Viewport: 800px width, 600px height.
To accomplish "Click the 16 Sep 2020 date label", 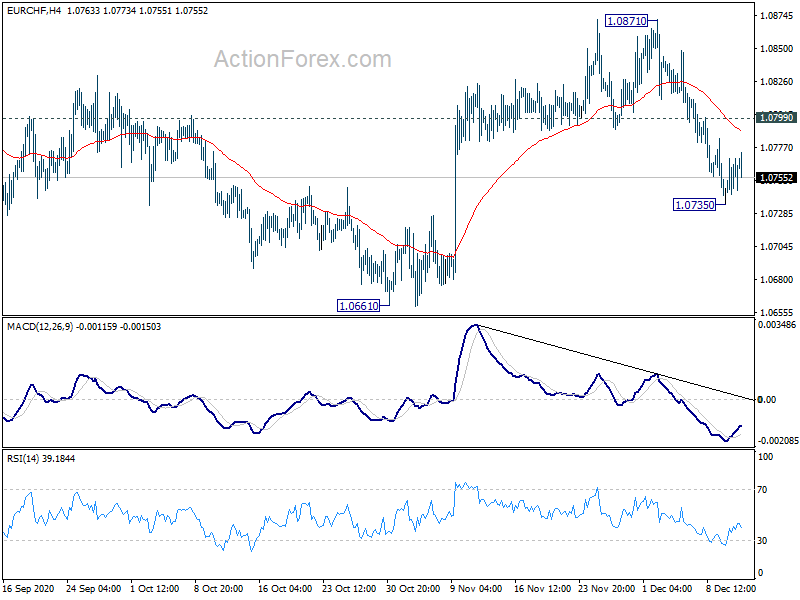I will click(x=28, y=589).
